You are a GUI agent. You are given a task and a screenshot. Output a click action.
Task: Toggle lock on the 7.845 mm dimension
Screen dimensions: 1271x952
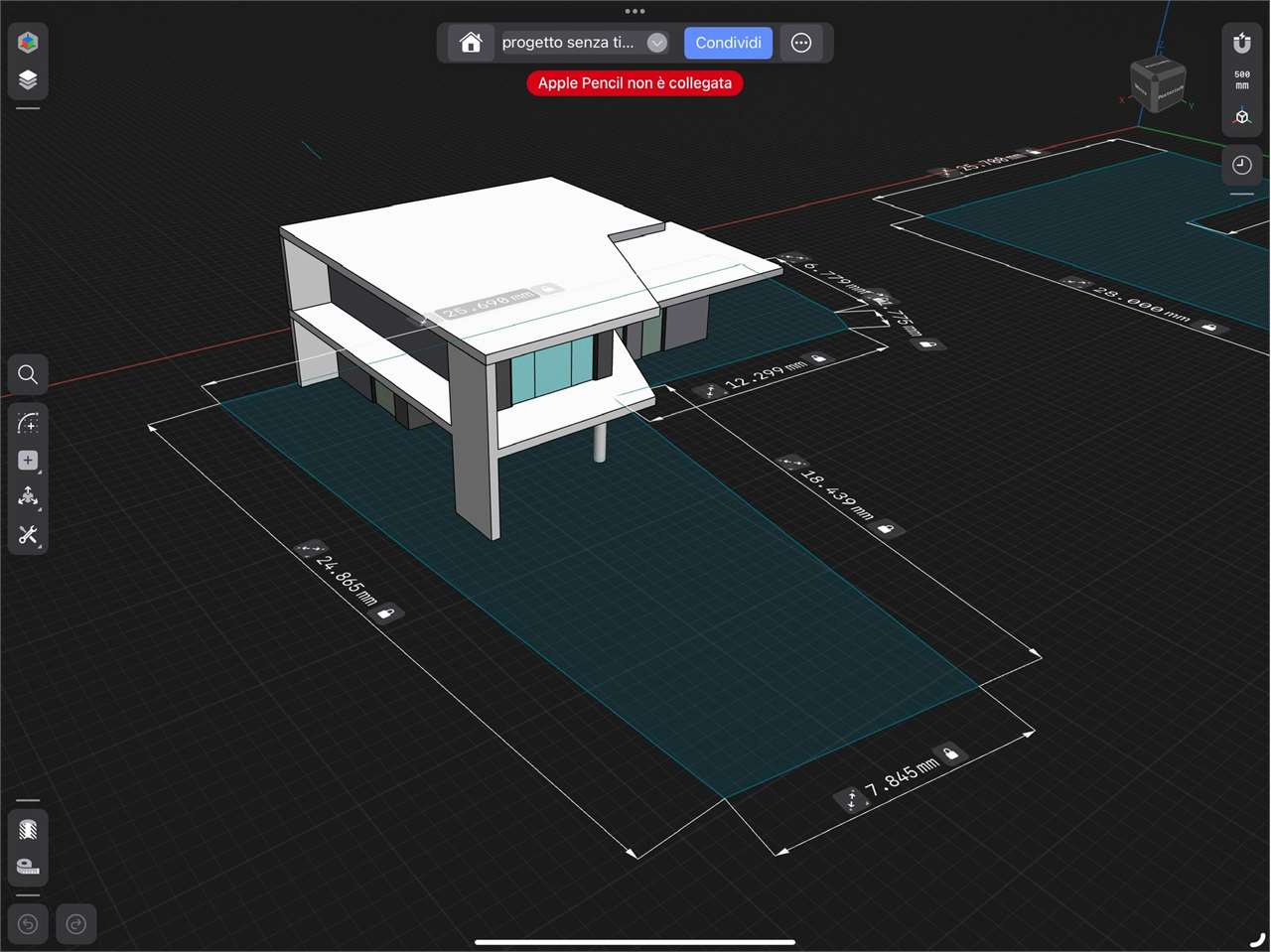pyautogui.click(x=950, y=753)
